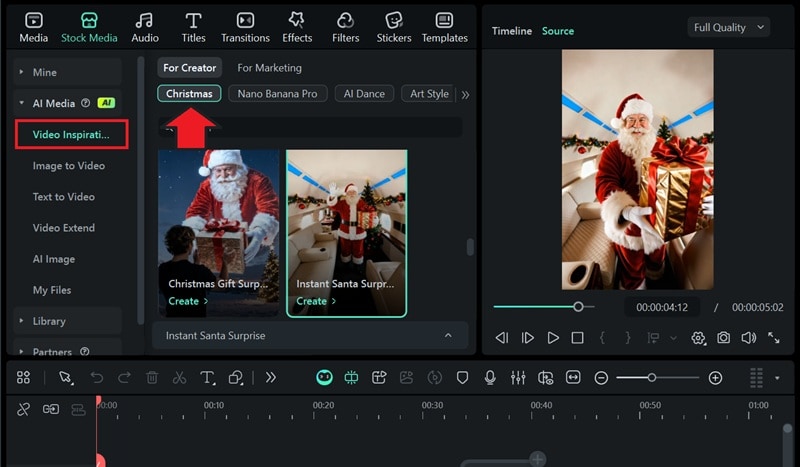800x467 pixels.
Task: Select the Christmas category chip
Action: (189, 93)
